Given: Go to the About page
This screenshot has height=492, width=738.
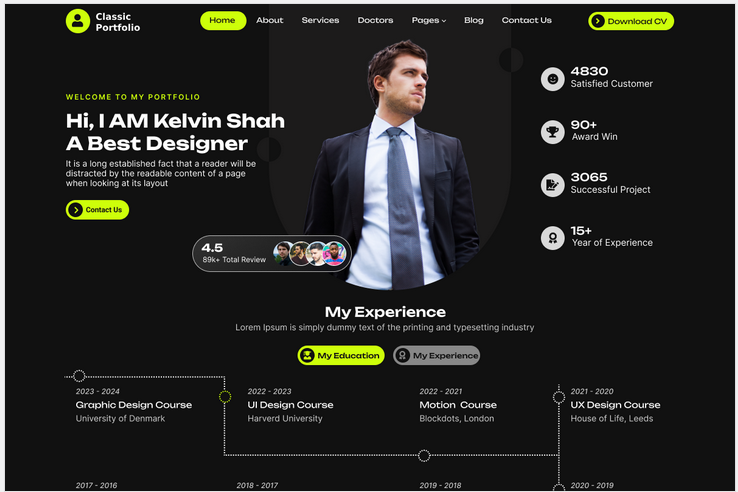Looking at the screenshot, I should point(270,20).
